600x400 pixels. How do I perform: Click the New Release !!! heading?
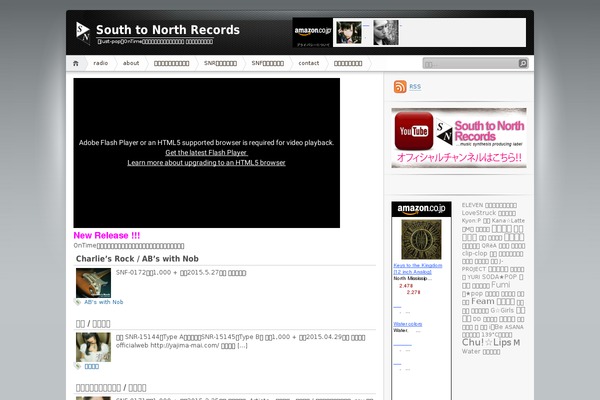(x=107, y=235)
